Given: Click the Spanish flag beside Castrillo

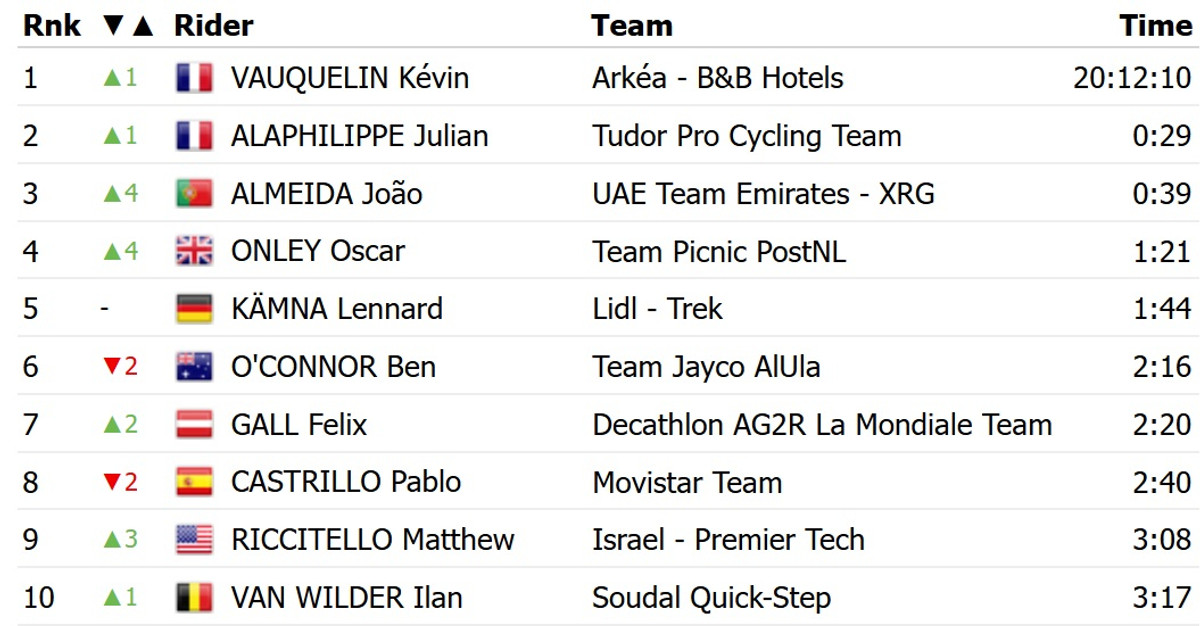Looking at the screenshot, I should pos(194,482).
